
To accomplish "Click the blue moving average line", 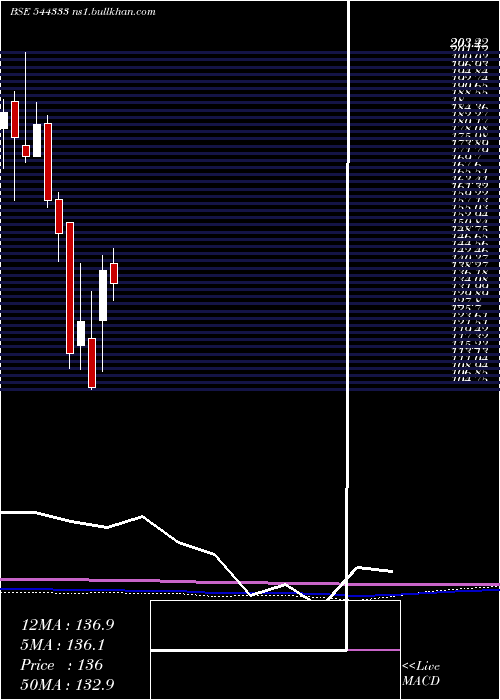I will click(250, 593).
